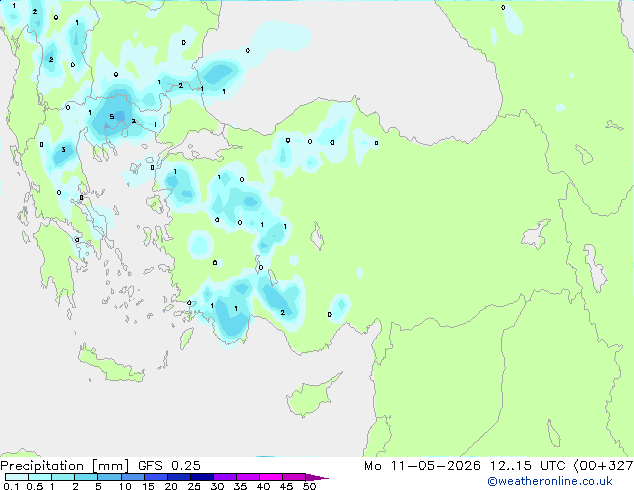The image size is (634, 490).
Task: Select the 0.5–1 mm legend swatch
Action: tap(40, 477)
